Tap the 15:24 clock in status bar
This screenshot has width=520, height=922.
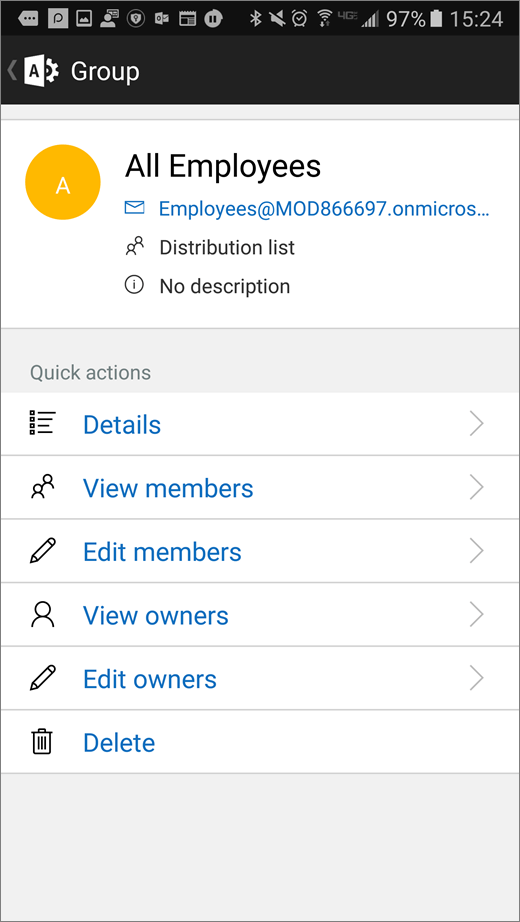(476, 19)
